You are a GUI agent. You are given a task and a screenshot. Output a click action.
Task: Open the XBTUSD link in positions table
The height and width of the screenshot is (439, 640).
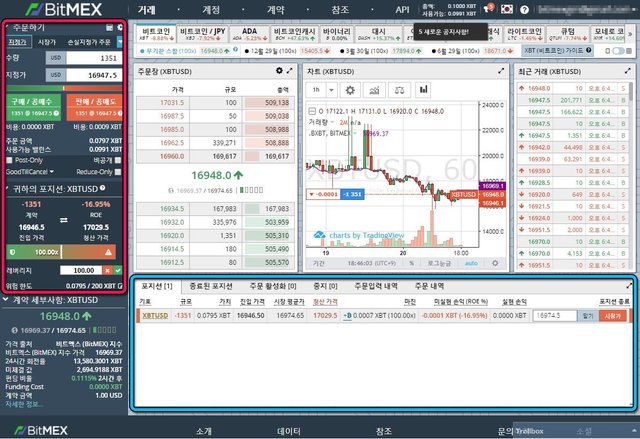pos(155,315)
